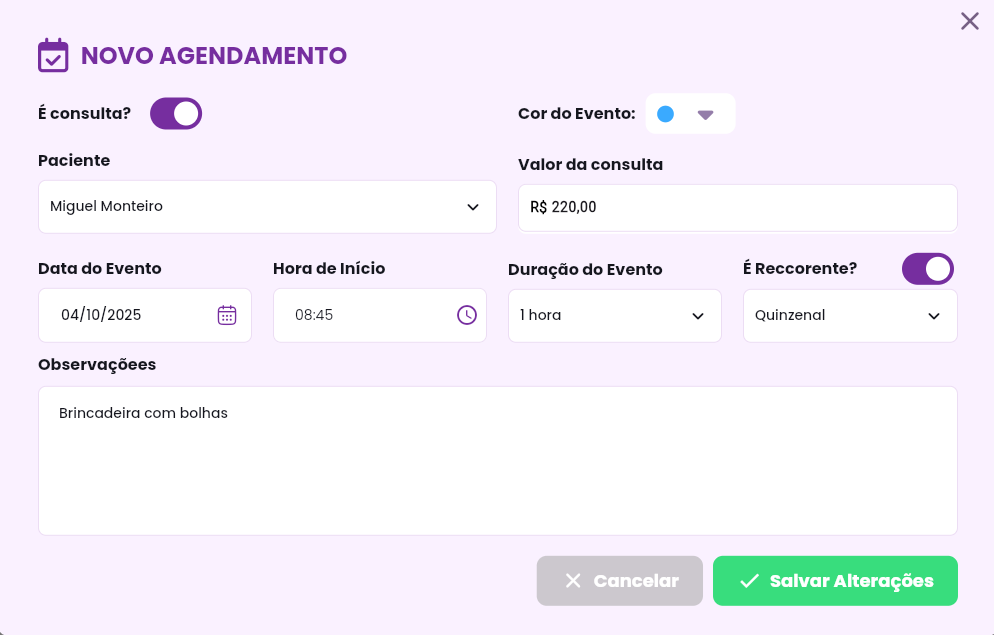994x635 pixels.
Task: Select the blue event color swatch
Action: 665,114
